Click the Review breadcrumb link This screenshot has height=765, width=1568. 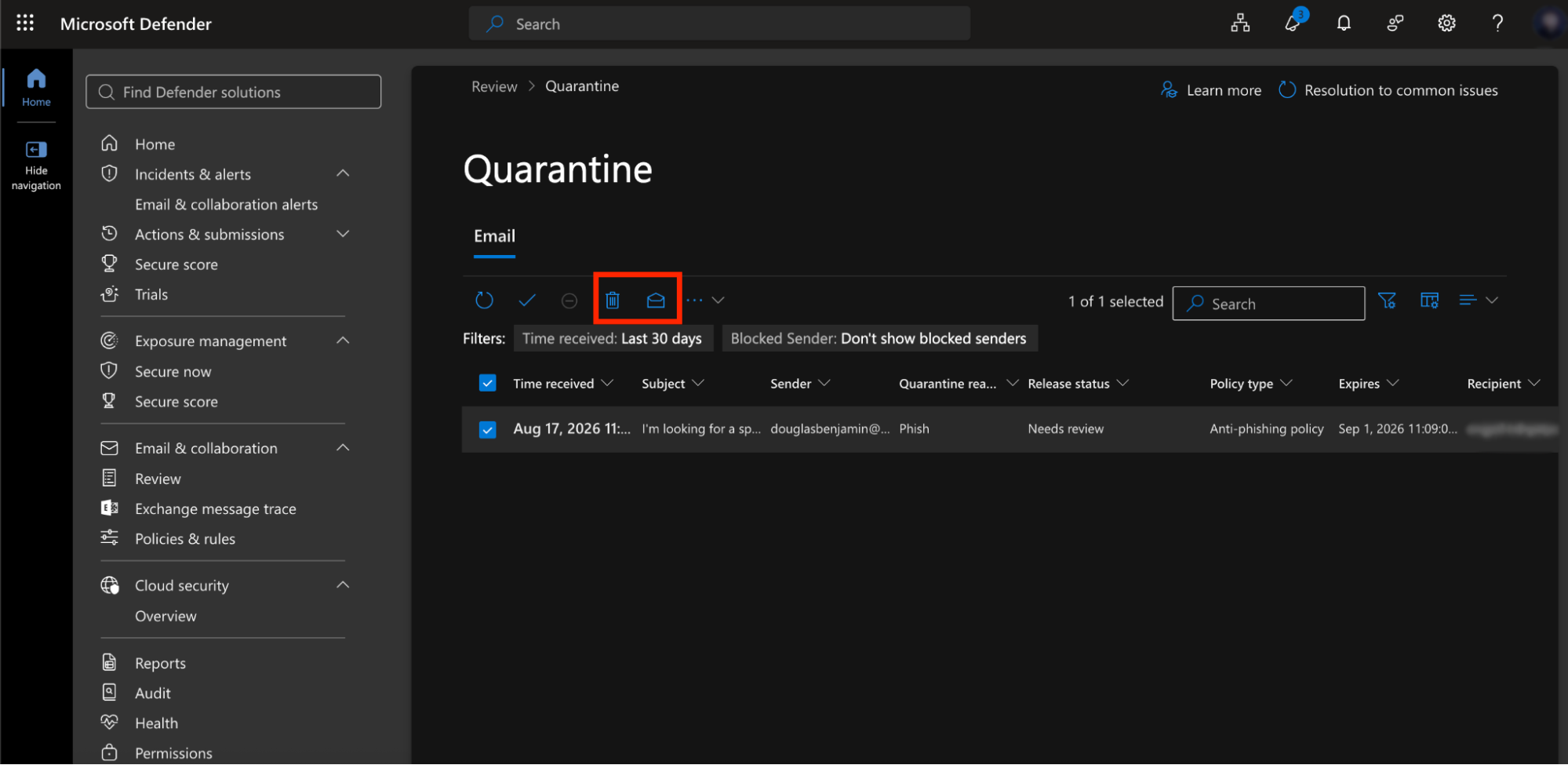(x=494, y=86)
